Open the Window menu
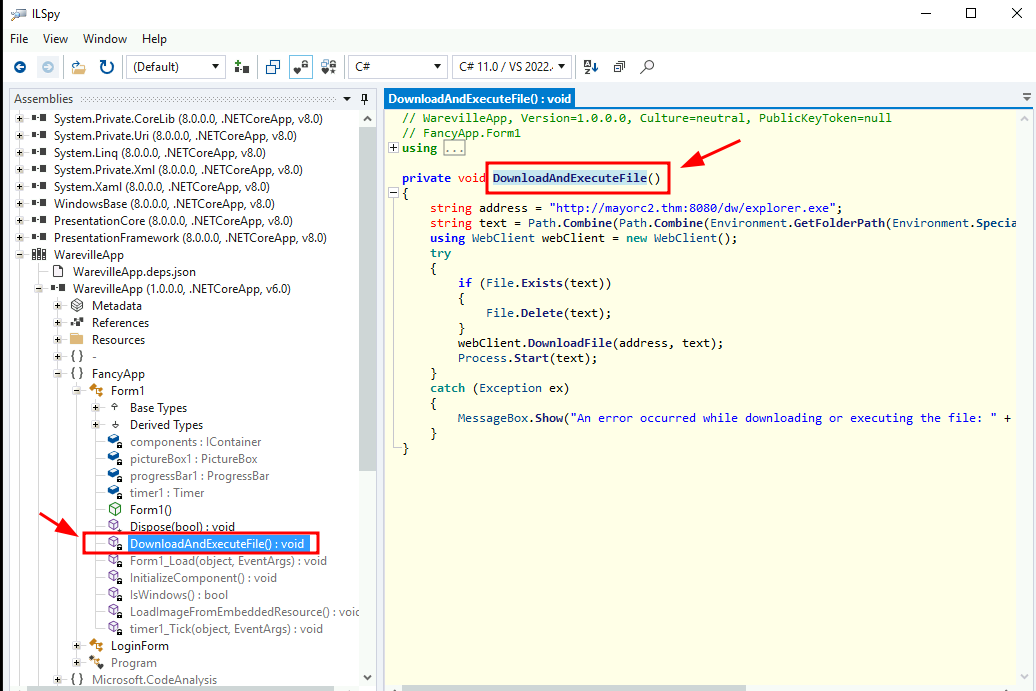The height and width of the screenshot is (691, 1036). (x=104, y=39)
